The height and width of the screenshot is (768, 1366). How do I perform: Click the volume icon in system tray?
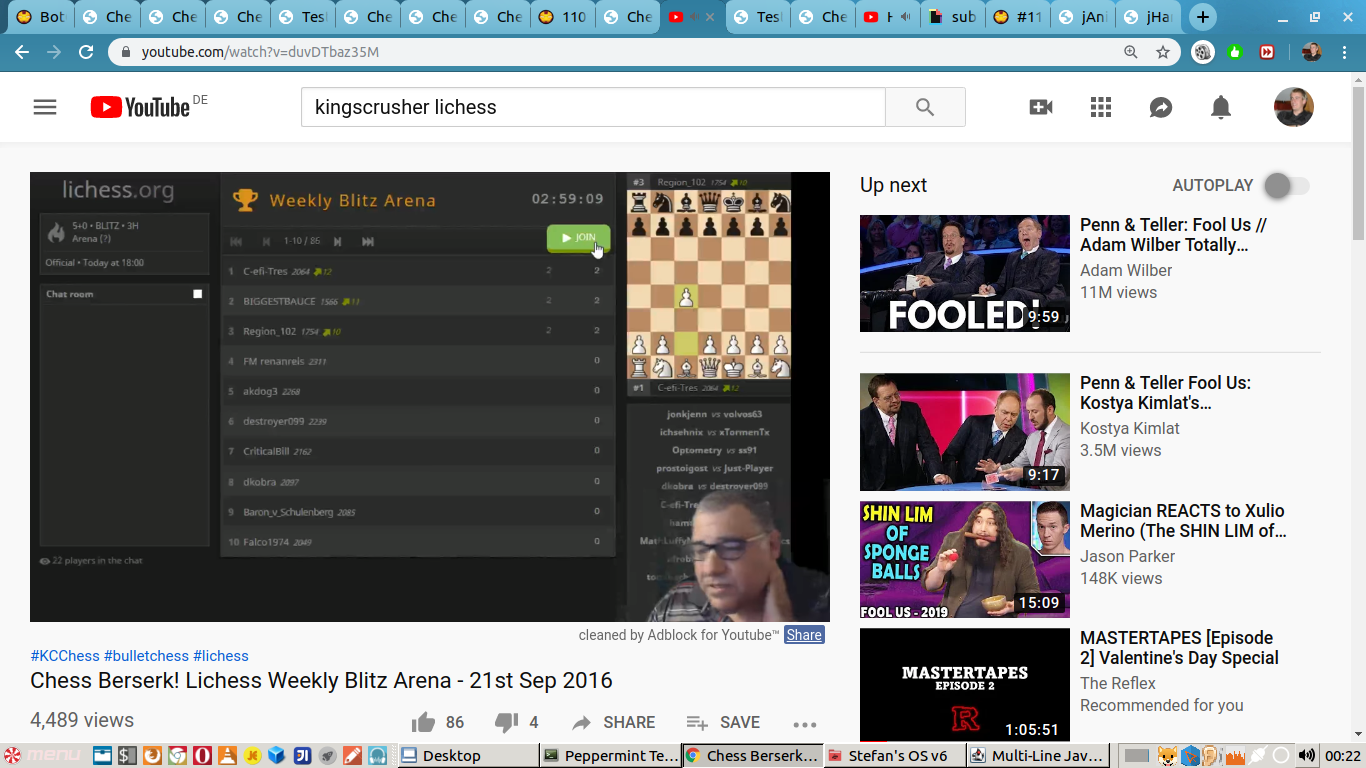1306,755
